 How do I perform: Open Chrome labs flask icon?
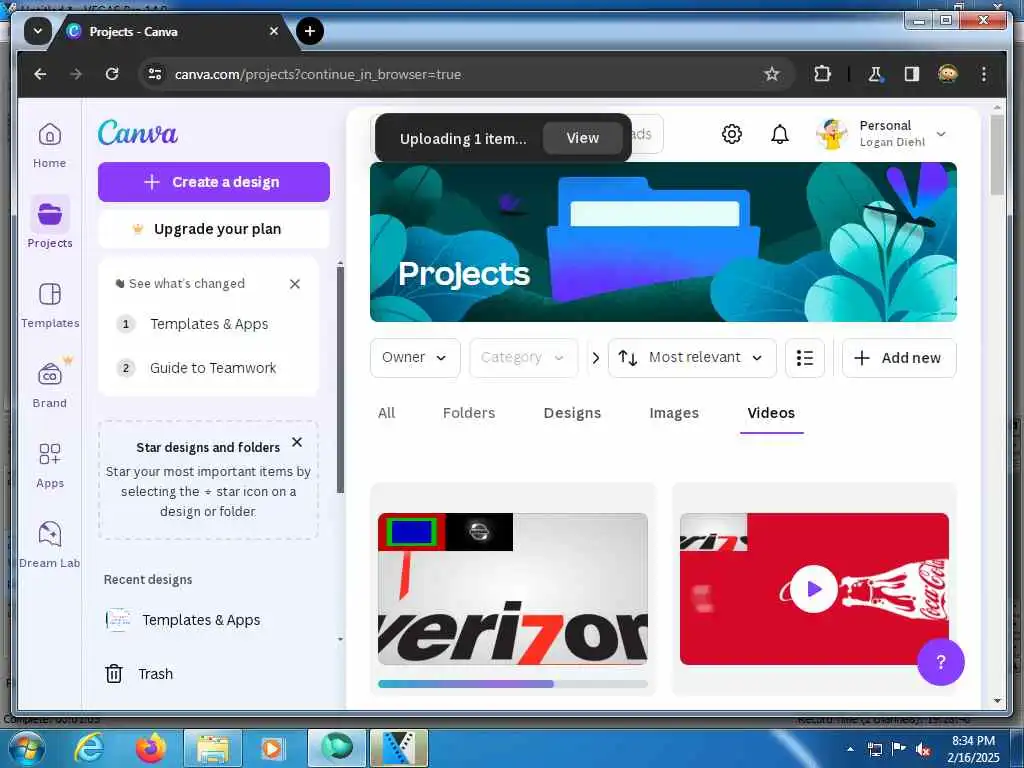pos(875,74)
